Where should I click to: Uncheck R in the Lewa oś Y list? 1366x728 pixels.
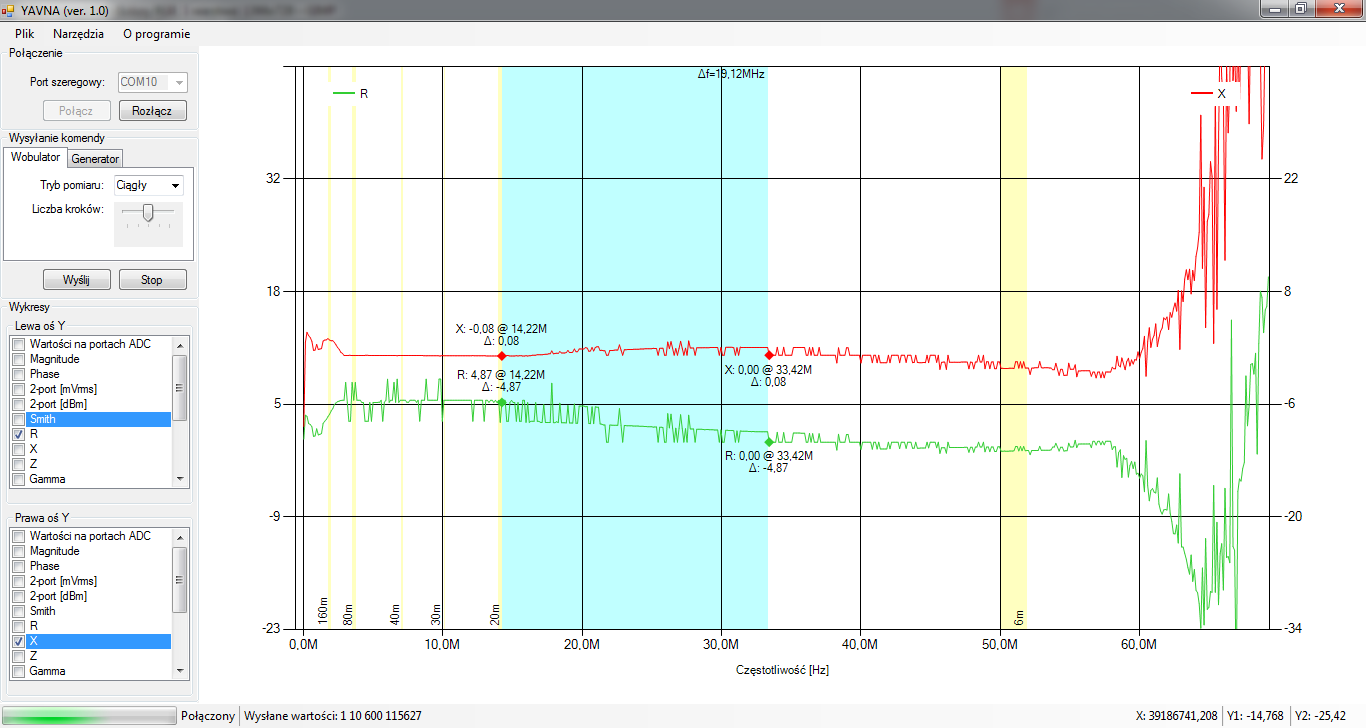coord(18,435)
